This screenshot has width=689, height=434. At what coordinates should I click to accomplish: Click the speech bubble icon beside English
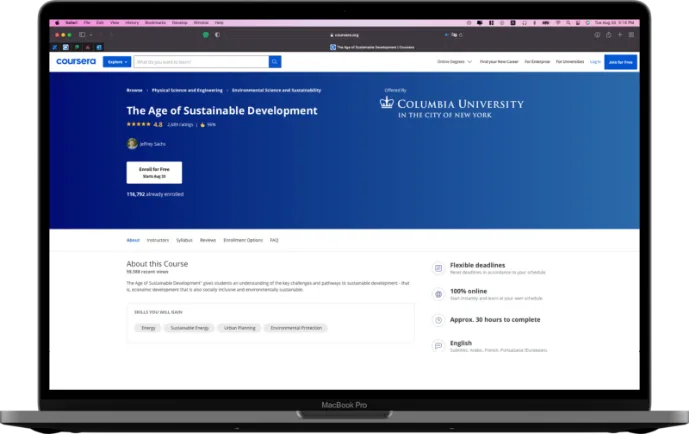point(438,346)
